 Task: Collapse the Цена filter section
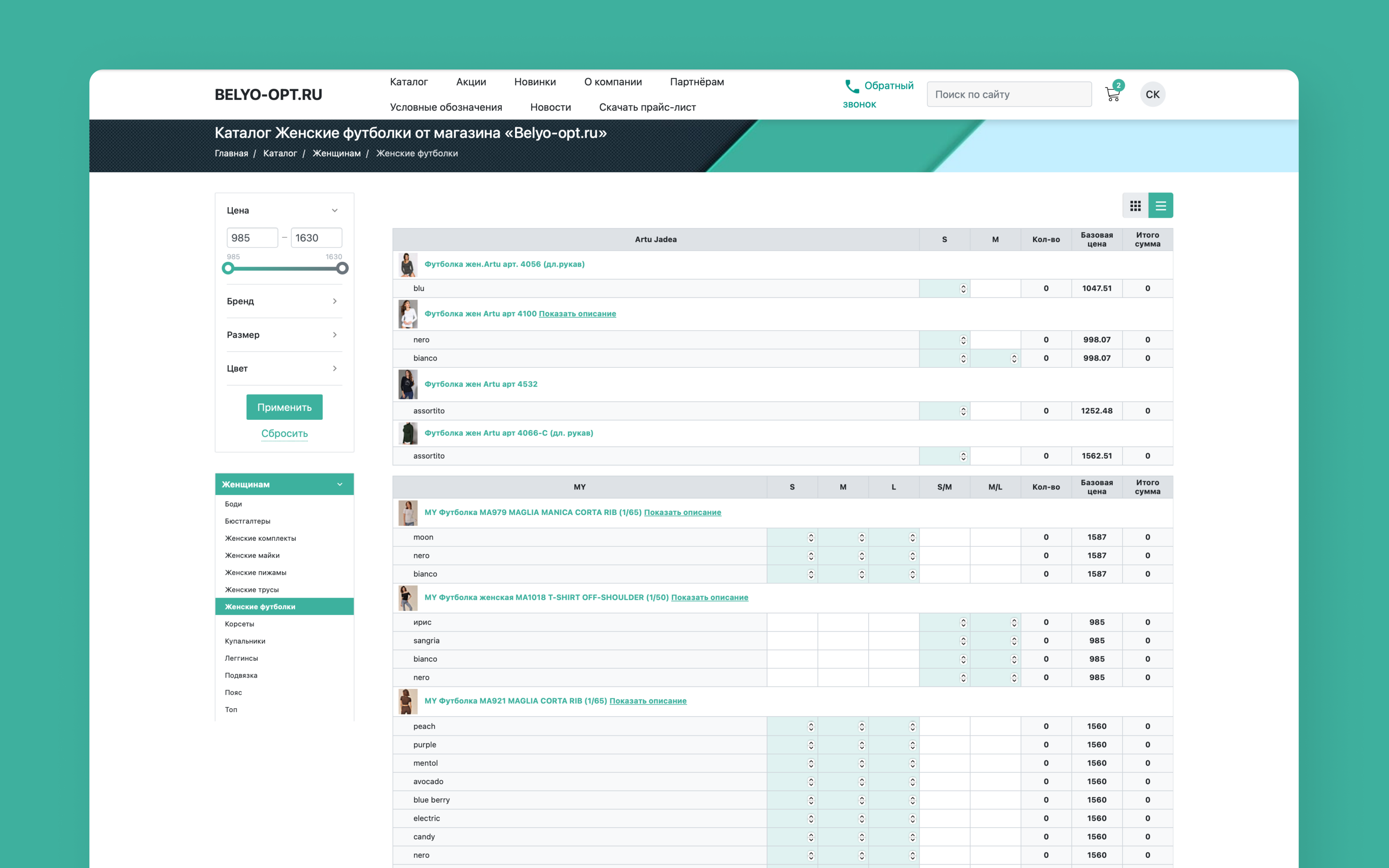pyautogui.click(x=335, y=211)
